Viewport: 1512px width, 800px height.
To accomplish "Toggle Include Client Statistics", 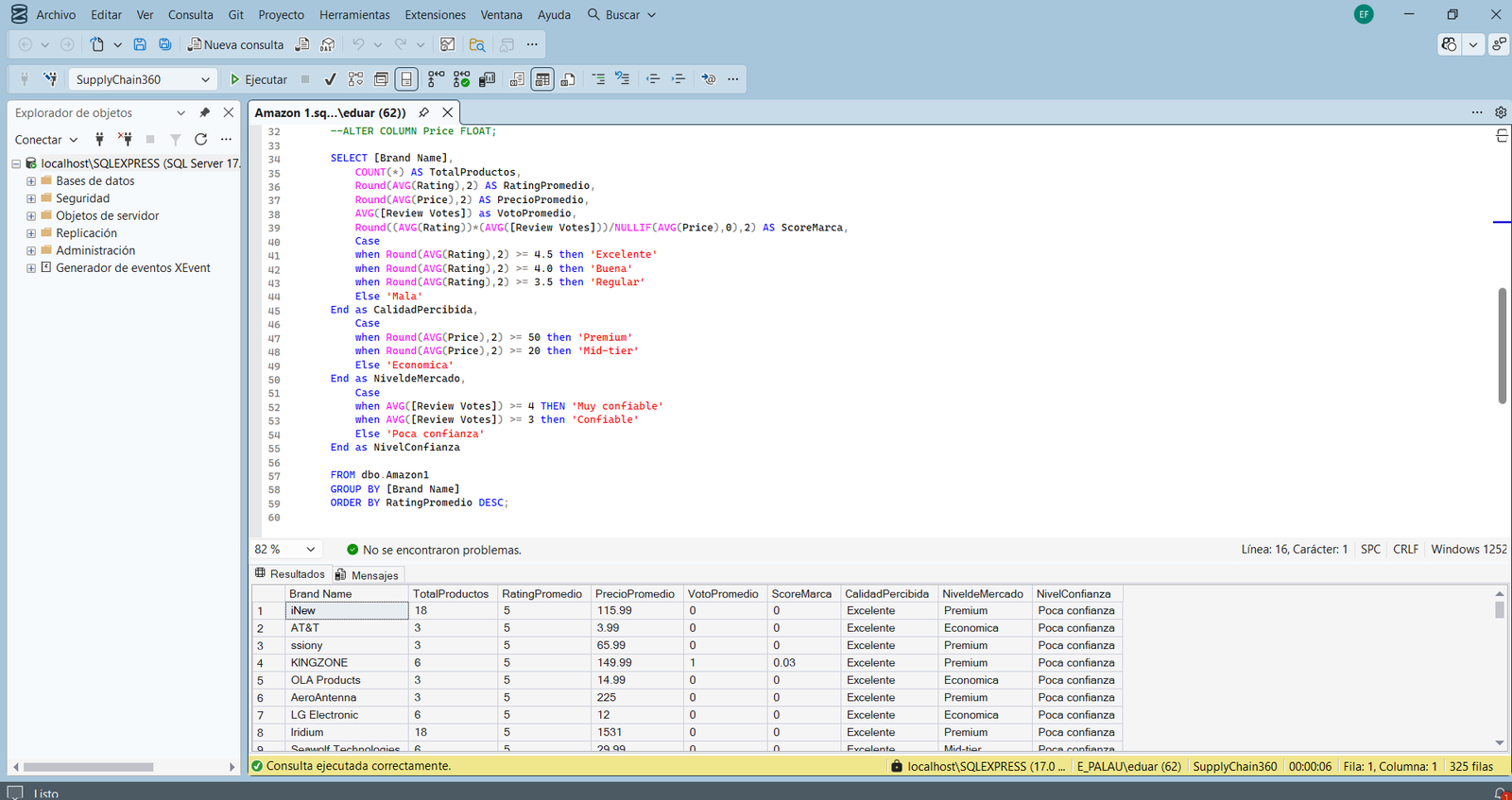I will pyautogui.click(x=487, y=79).
